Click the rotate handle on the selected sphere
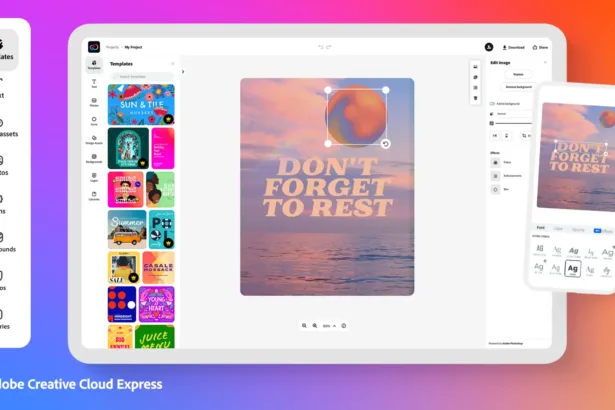The width and height of the screenshot is (615, 410). (x=386, y=144)
